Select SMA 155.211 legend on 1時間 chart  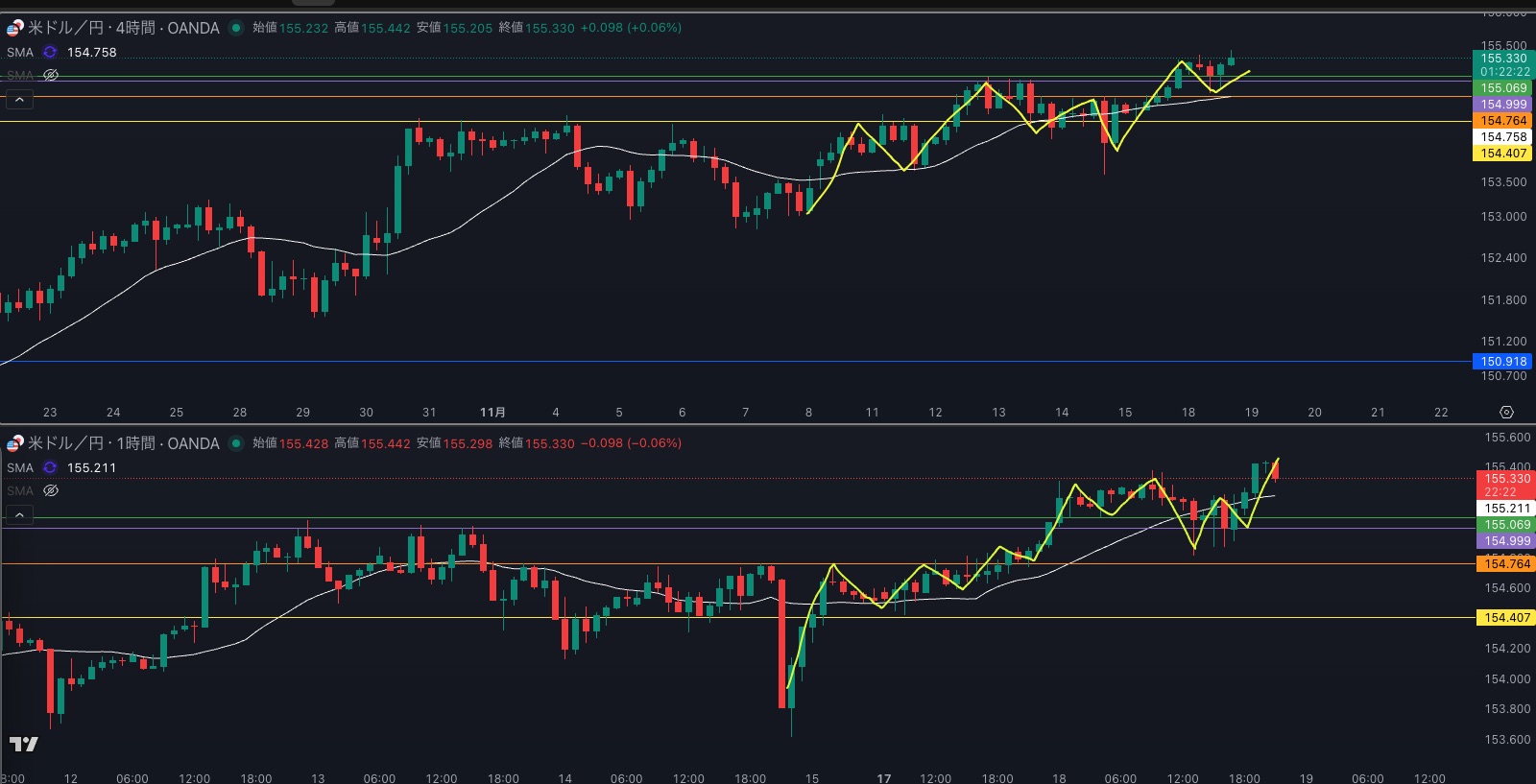click(x=91, y=468)
